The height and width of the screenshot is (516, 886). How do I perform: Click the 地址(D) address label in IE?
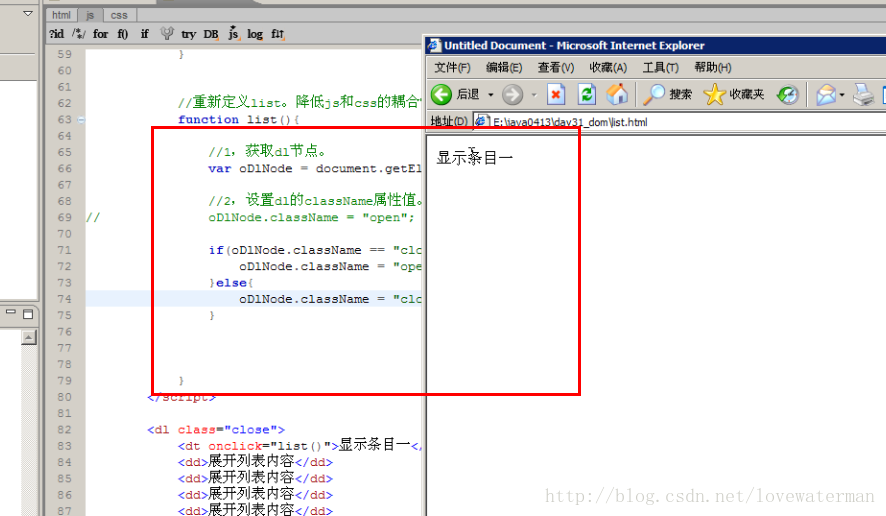(x=449, y=122)
